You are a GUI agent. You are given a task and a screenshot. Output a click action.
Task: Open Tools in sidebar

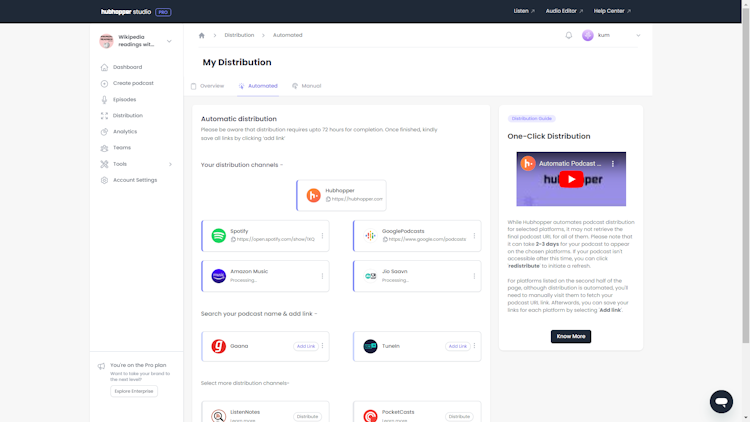120,164
